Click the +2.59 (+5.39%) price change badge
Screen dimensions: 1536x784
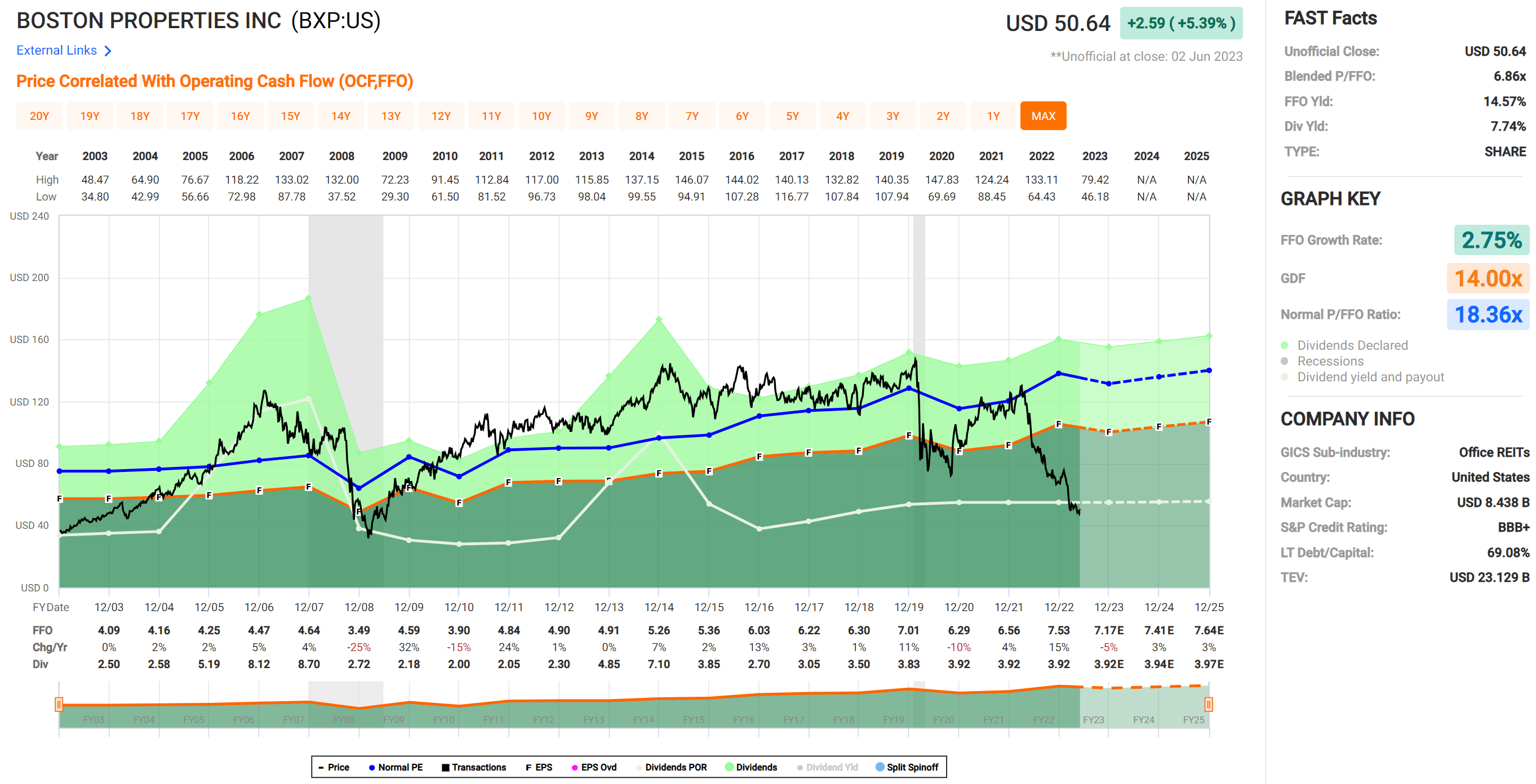click(x=1181, y=23)
